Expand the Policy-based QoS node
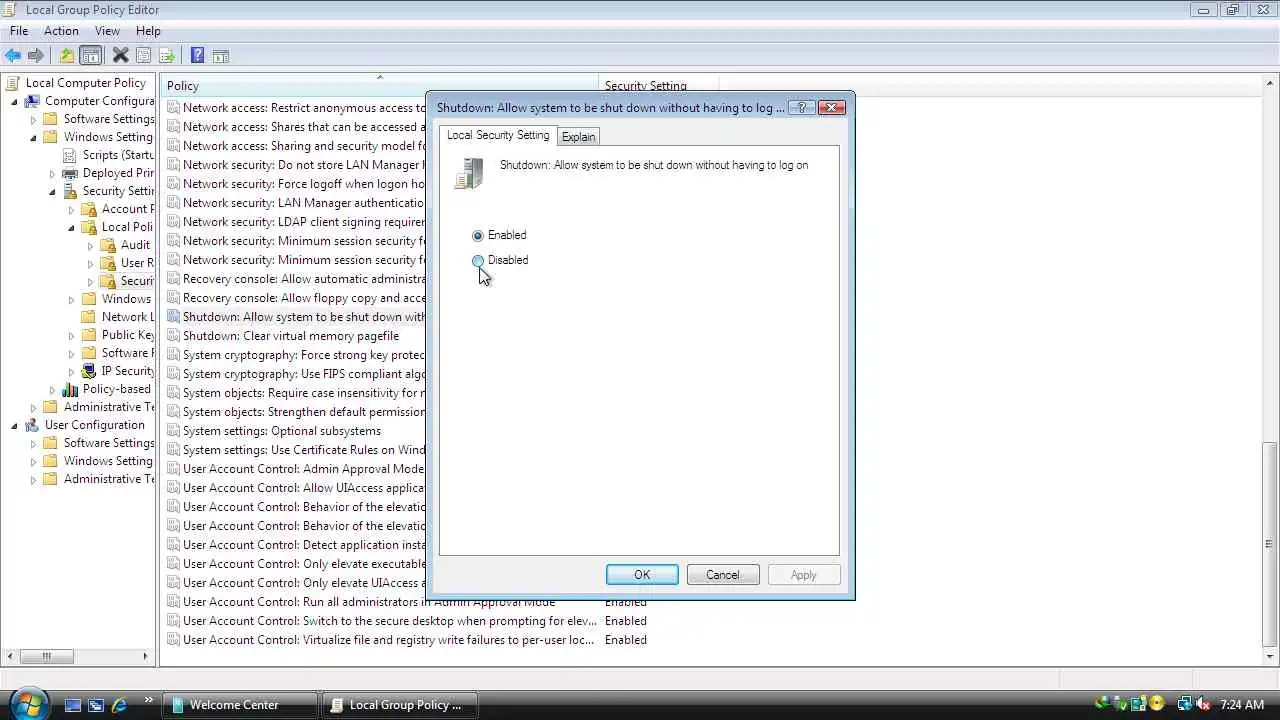 pos(52,389)
